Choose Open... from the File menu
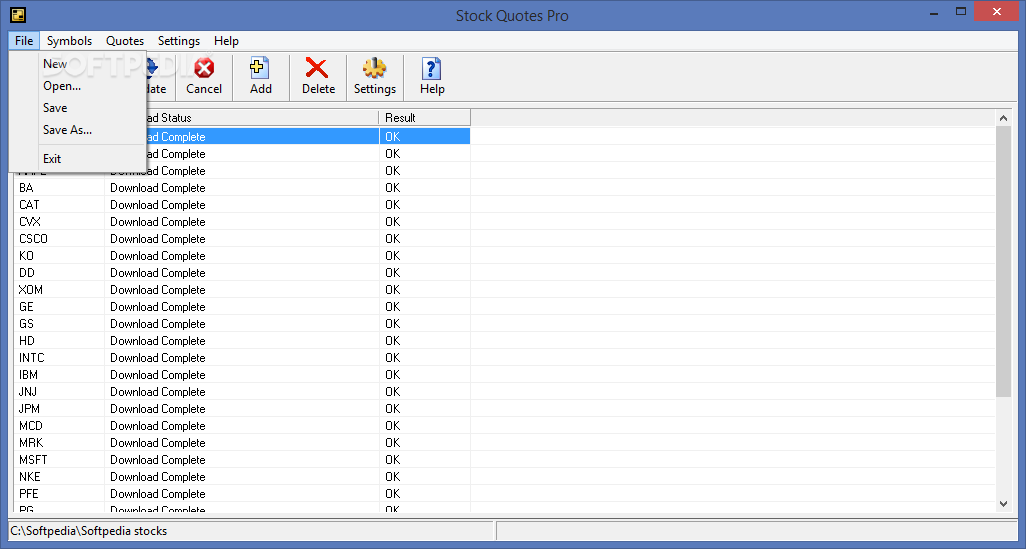Image resolution: width=1026 pixels, height=549 pixels. point(77,86)
